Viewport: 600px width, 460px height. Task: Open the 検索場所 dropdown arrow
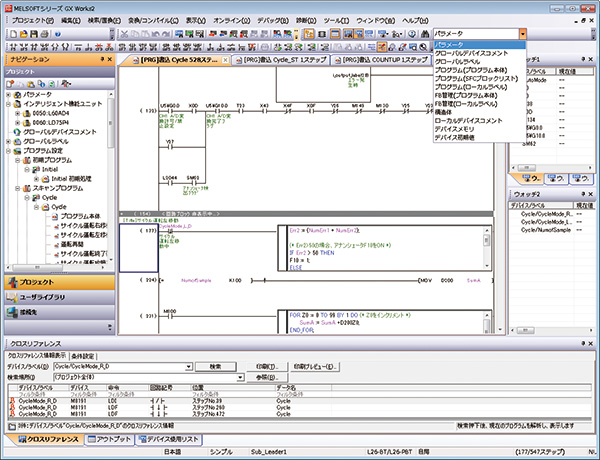pyautogui.click(x=240, y=377)
